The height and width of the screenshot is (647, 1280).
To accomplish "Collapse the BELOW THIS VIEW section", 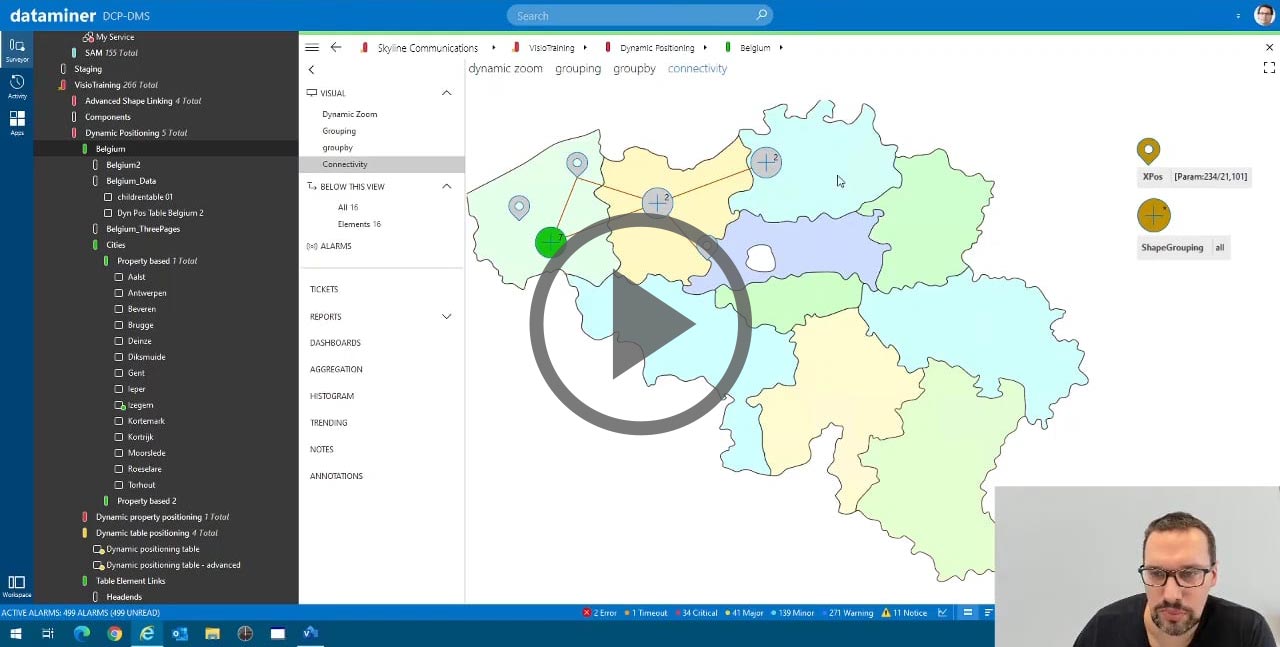I will [x=448, y=186].
